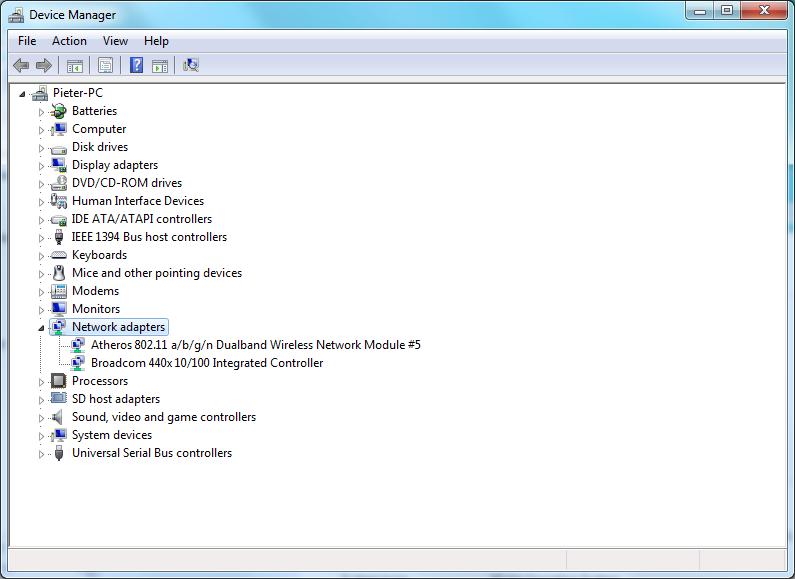The height and width of the screenshot is (579, 795).
Task: Select the Pieter-PC label
Action: click(78, 93)
